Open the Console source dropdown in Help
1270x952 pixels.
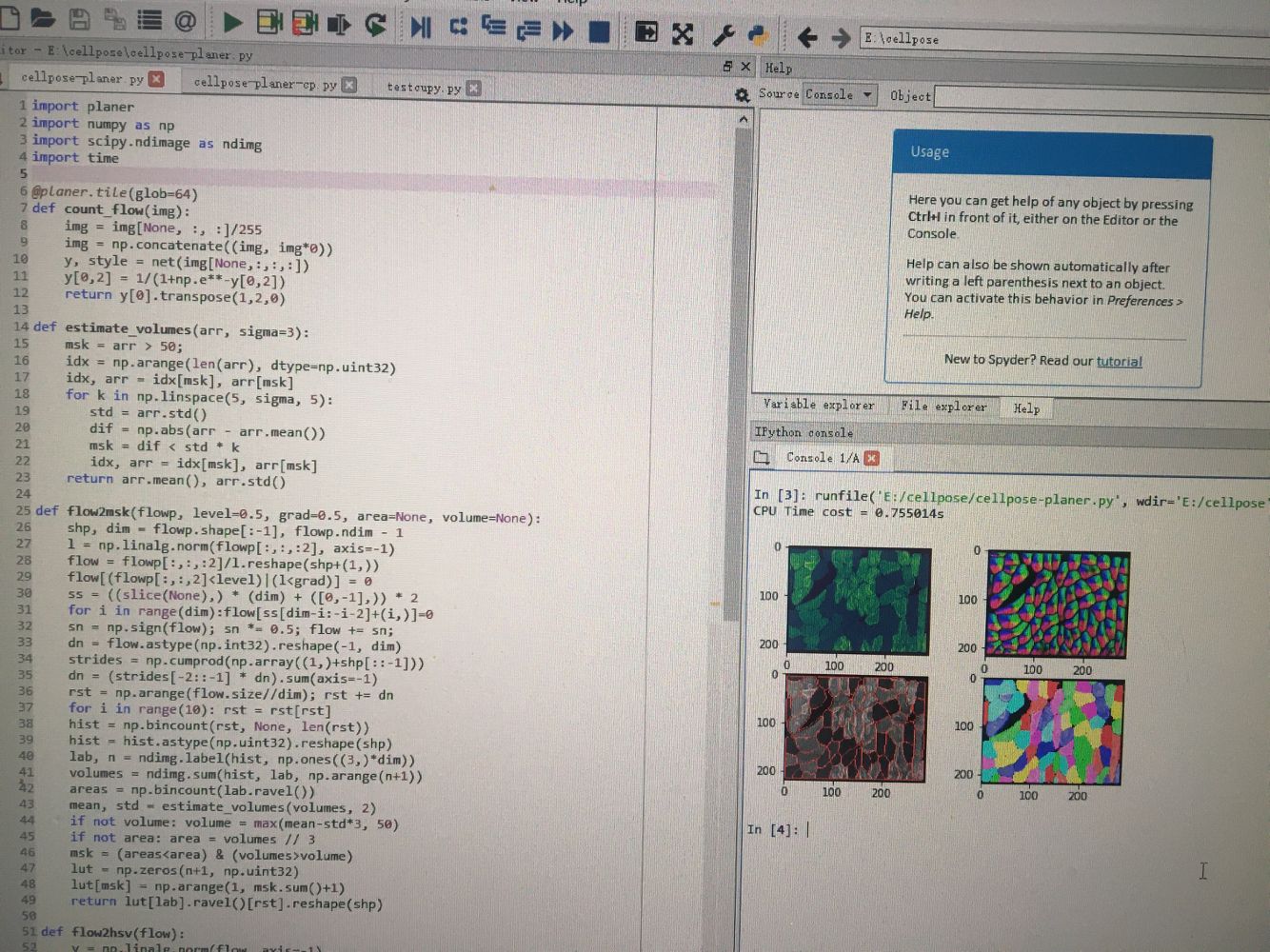838,95
